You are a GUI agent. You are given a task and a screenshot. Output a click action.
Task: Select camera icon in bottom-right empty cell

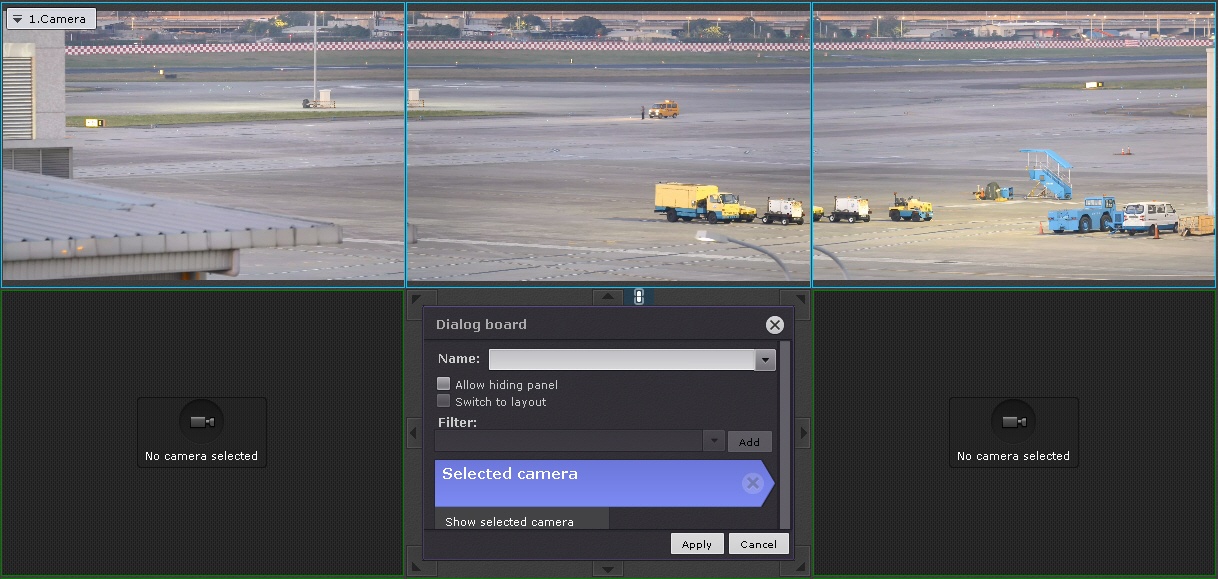tap(1014, 422)
